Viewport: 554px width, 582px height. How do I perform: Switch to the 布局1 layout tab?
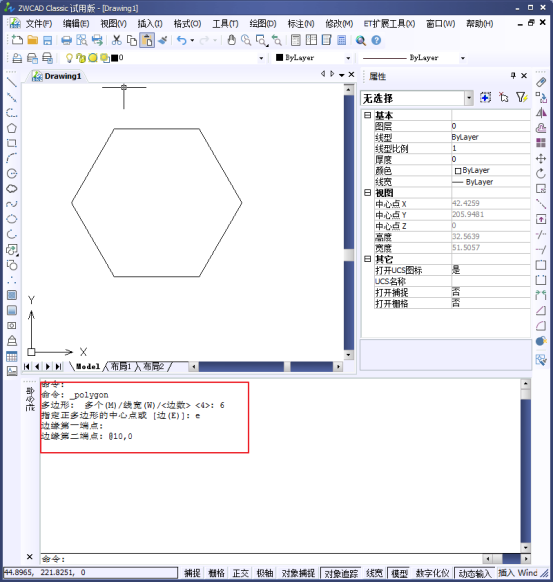(121, 367)
